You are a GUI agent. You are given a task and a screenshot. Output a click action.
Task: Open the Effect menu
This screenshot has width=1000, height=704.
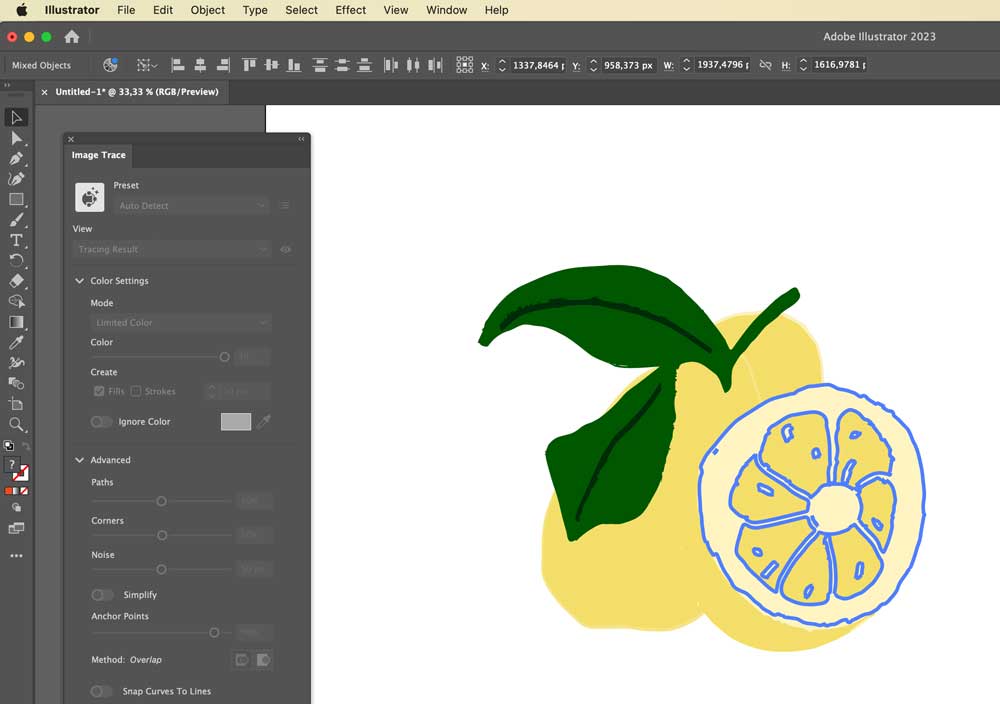[x=351, y=10]
